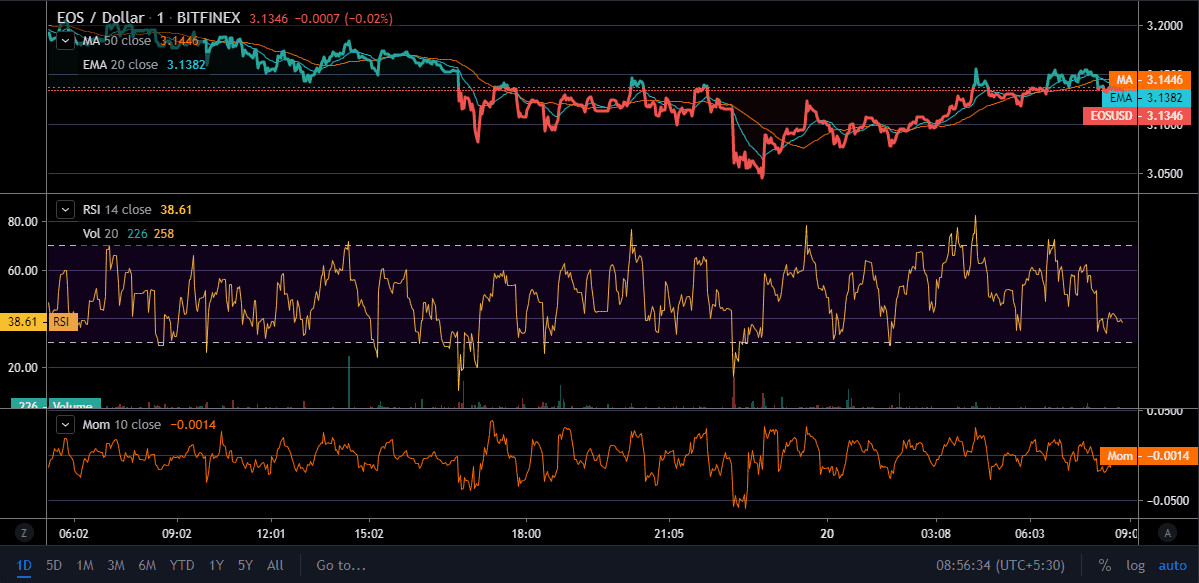Click the 21:05 time axis label
This screenshot has height=583, width=1199.
[x=668, y=533]
